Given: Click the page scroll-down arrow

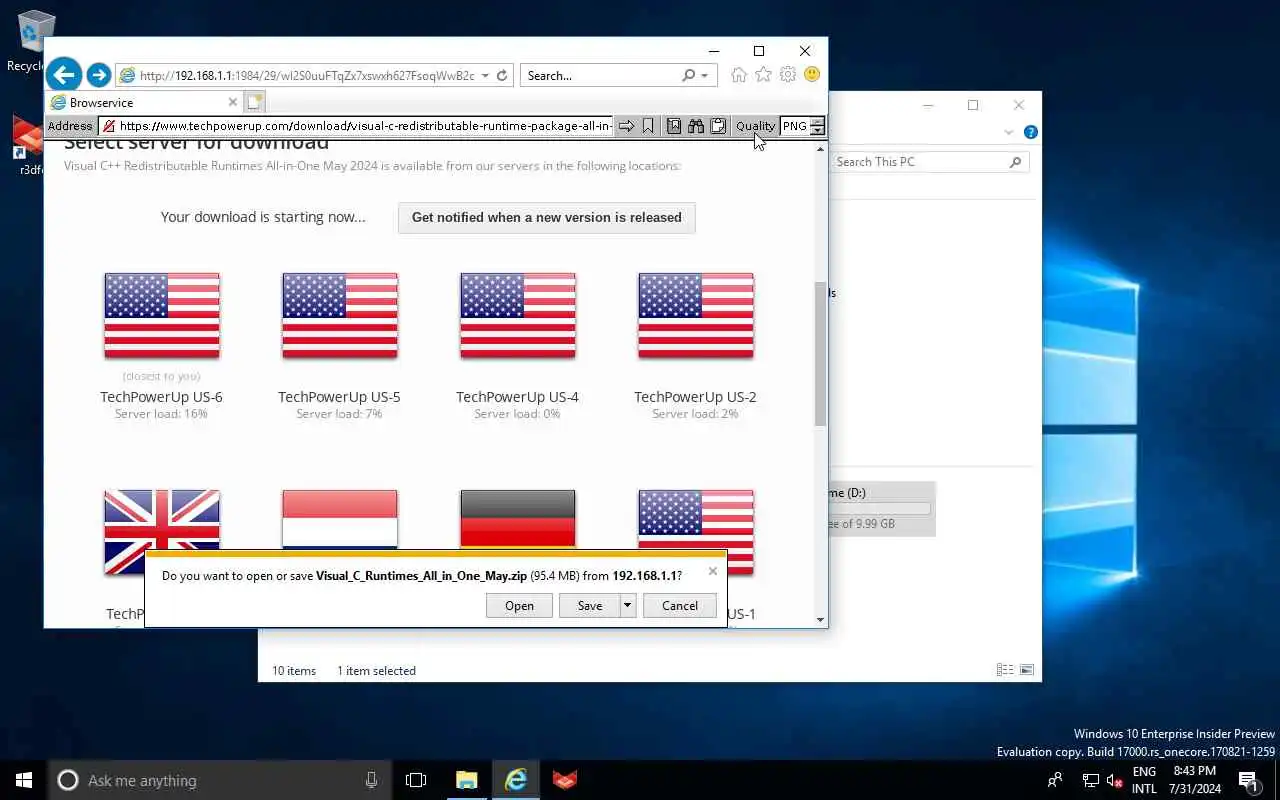Looking at the screenshot, I should (821, 620).
